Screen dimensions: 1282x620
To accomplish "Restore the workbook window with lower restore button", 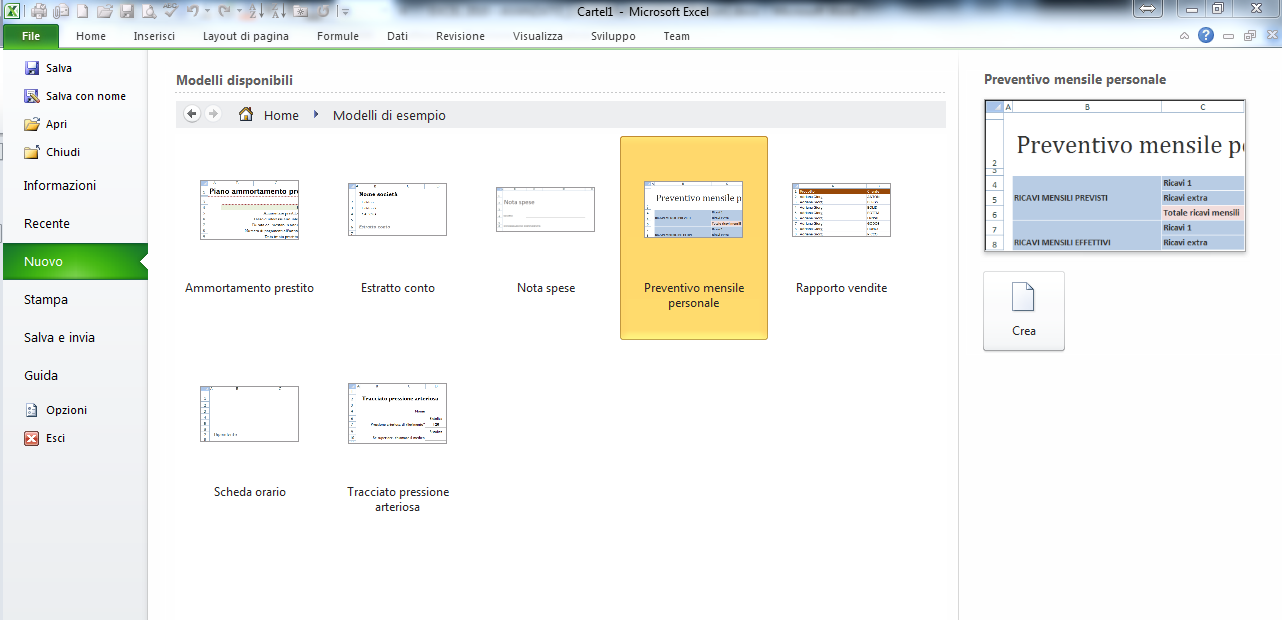I will [x=1250, y=35].
